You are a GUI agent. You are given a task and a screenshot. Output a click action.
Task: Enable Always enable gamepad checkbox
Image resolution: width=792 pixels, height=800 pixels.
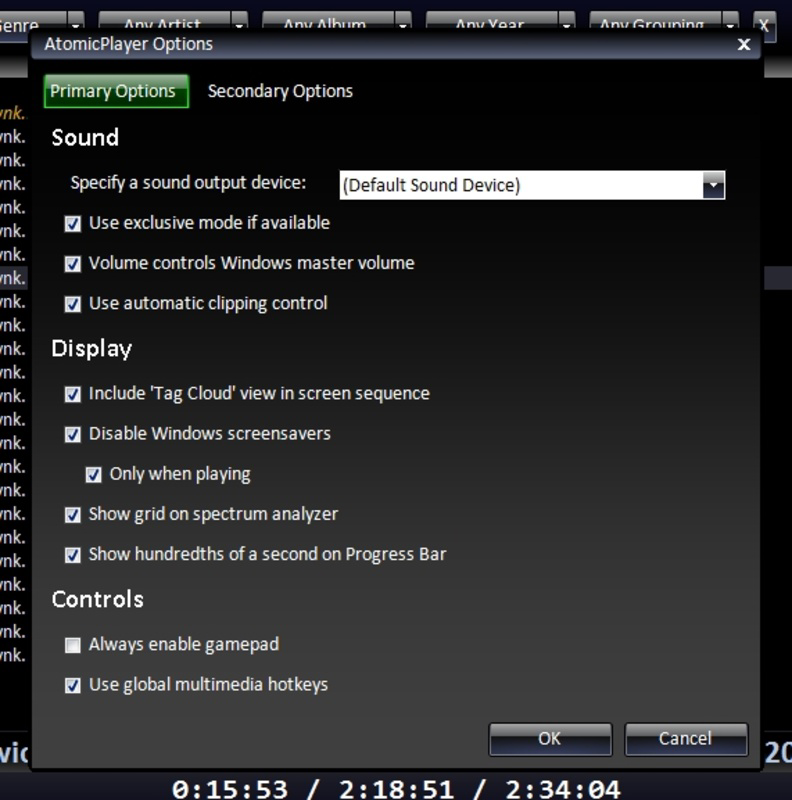click(x=72, y=645)
